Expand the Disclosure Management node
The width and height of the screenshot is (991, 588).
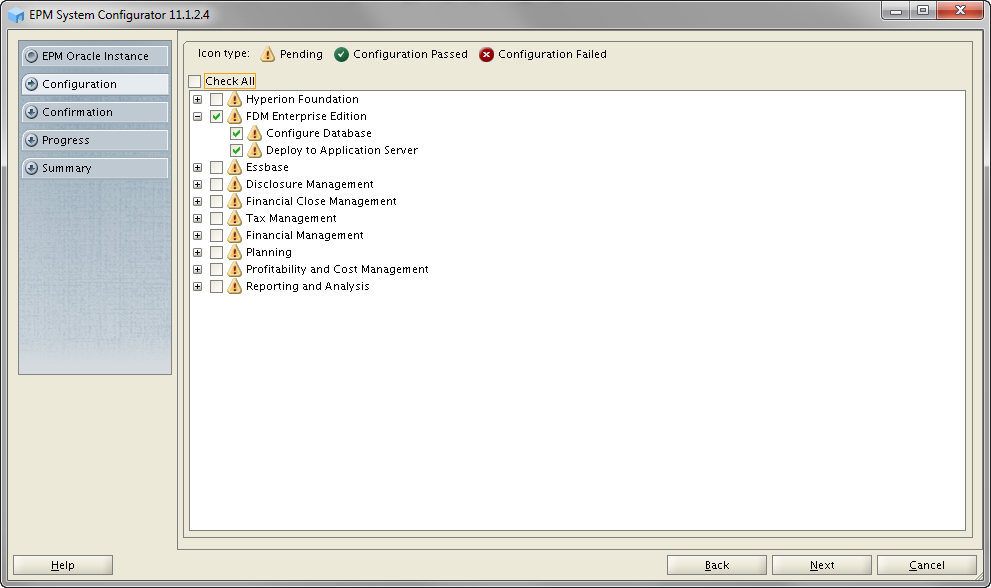(198, 185)
